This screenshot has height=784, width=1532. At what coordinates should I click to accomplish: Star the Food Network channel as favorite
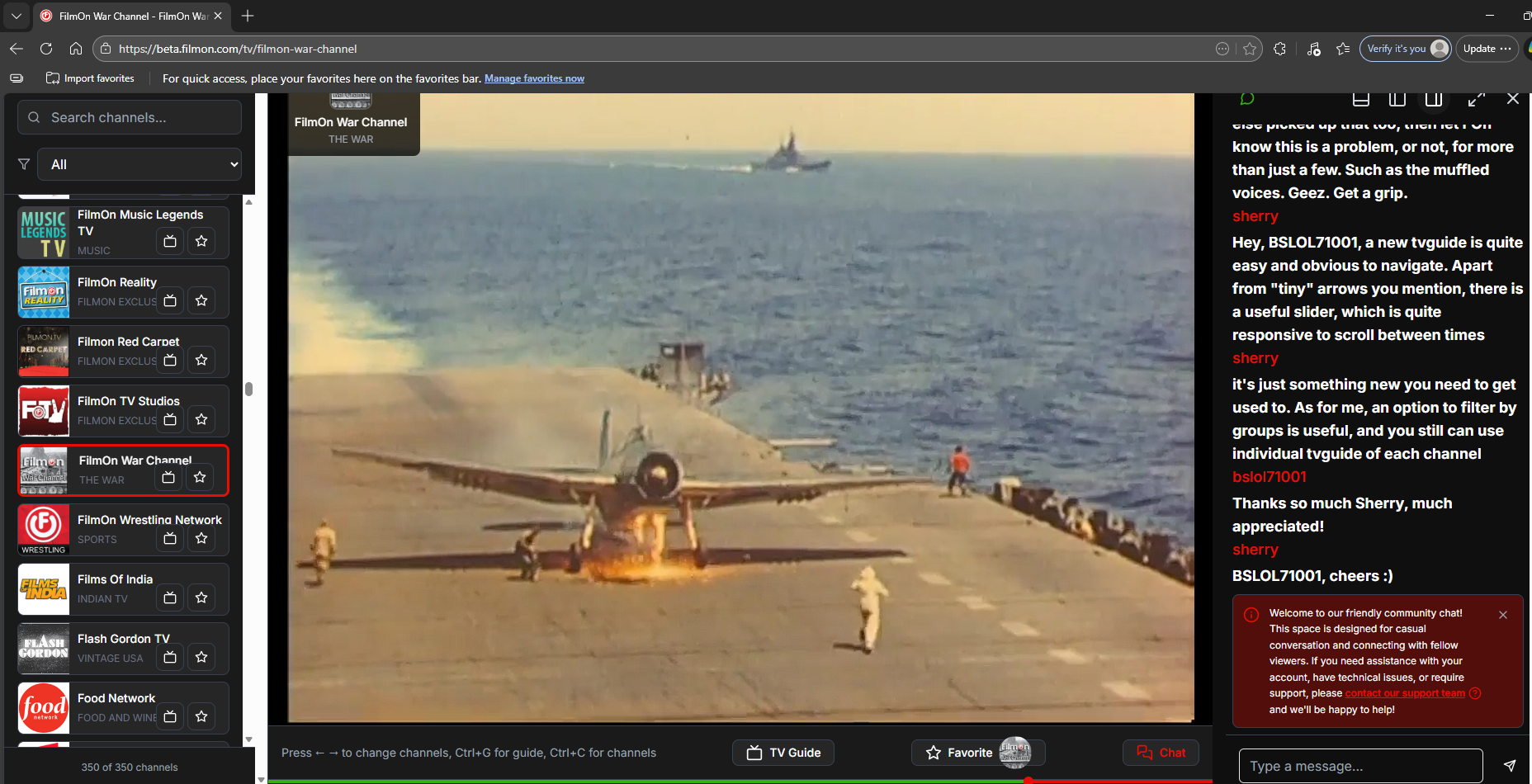(x=201, y=716)
